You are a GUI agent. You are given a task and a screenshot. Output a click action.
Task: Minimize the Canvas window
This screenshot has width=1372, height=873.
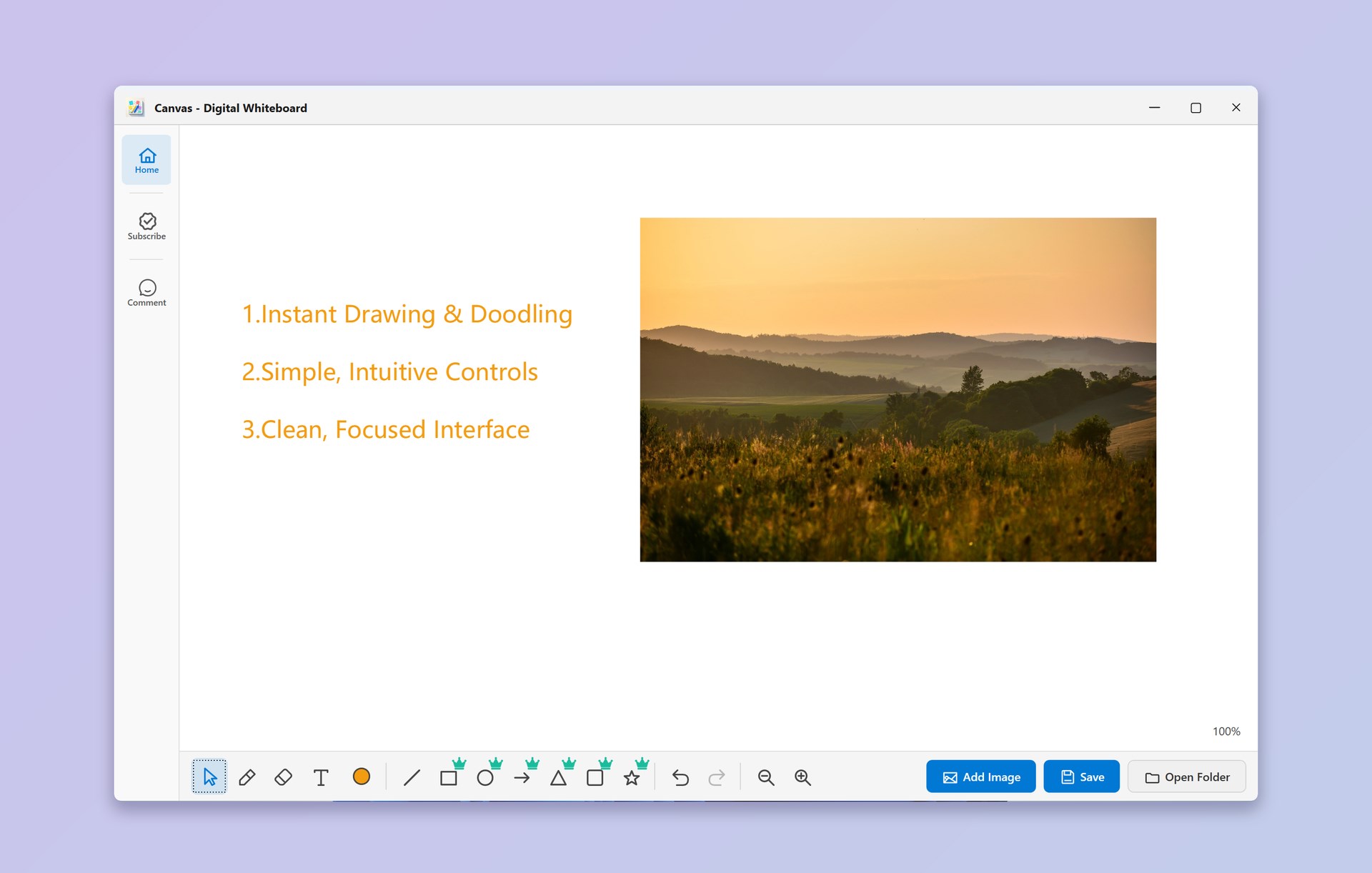1154,108
